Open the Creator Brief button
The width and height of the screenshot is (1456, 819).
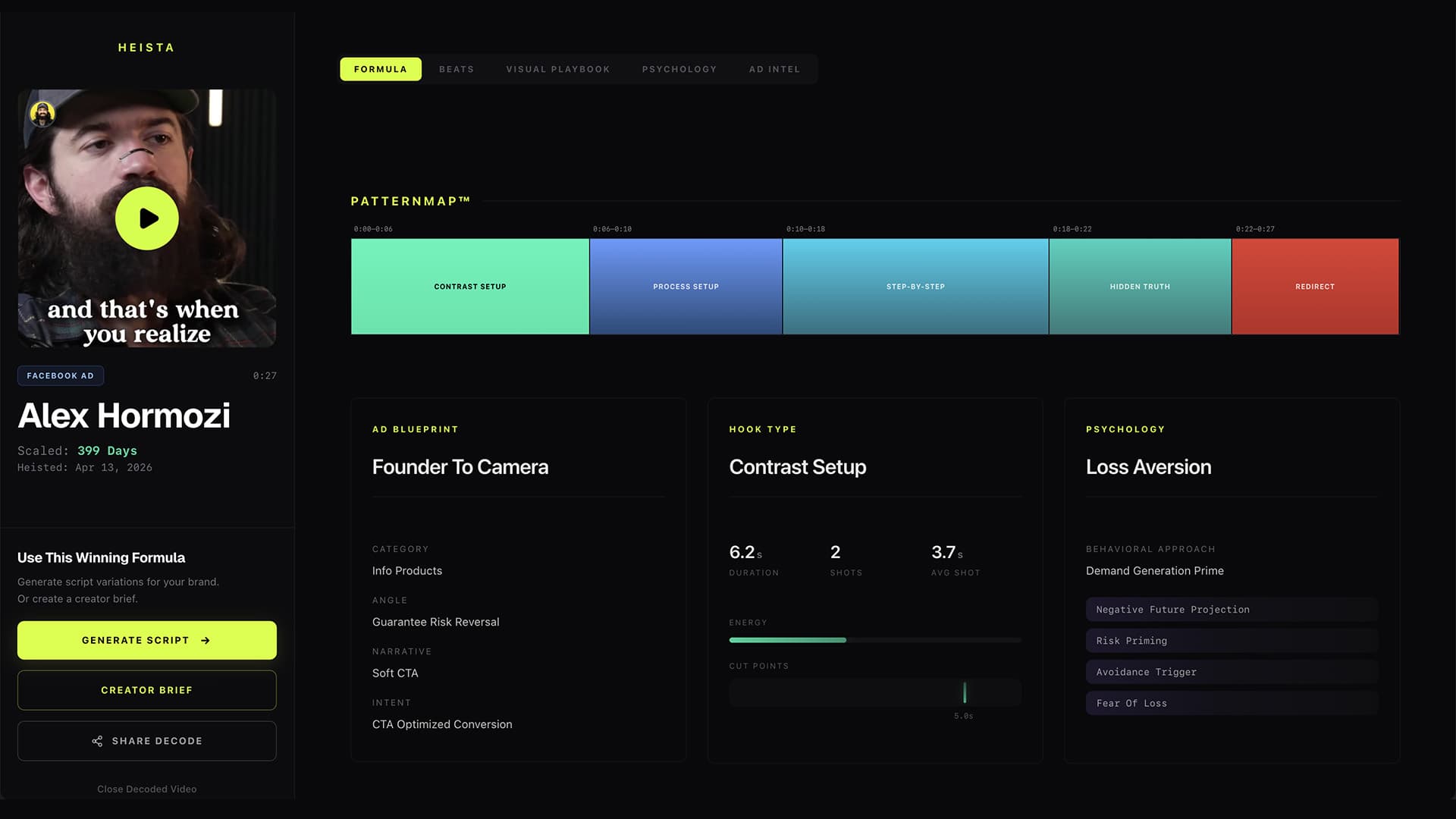point(147,690)
